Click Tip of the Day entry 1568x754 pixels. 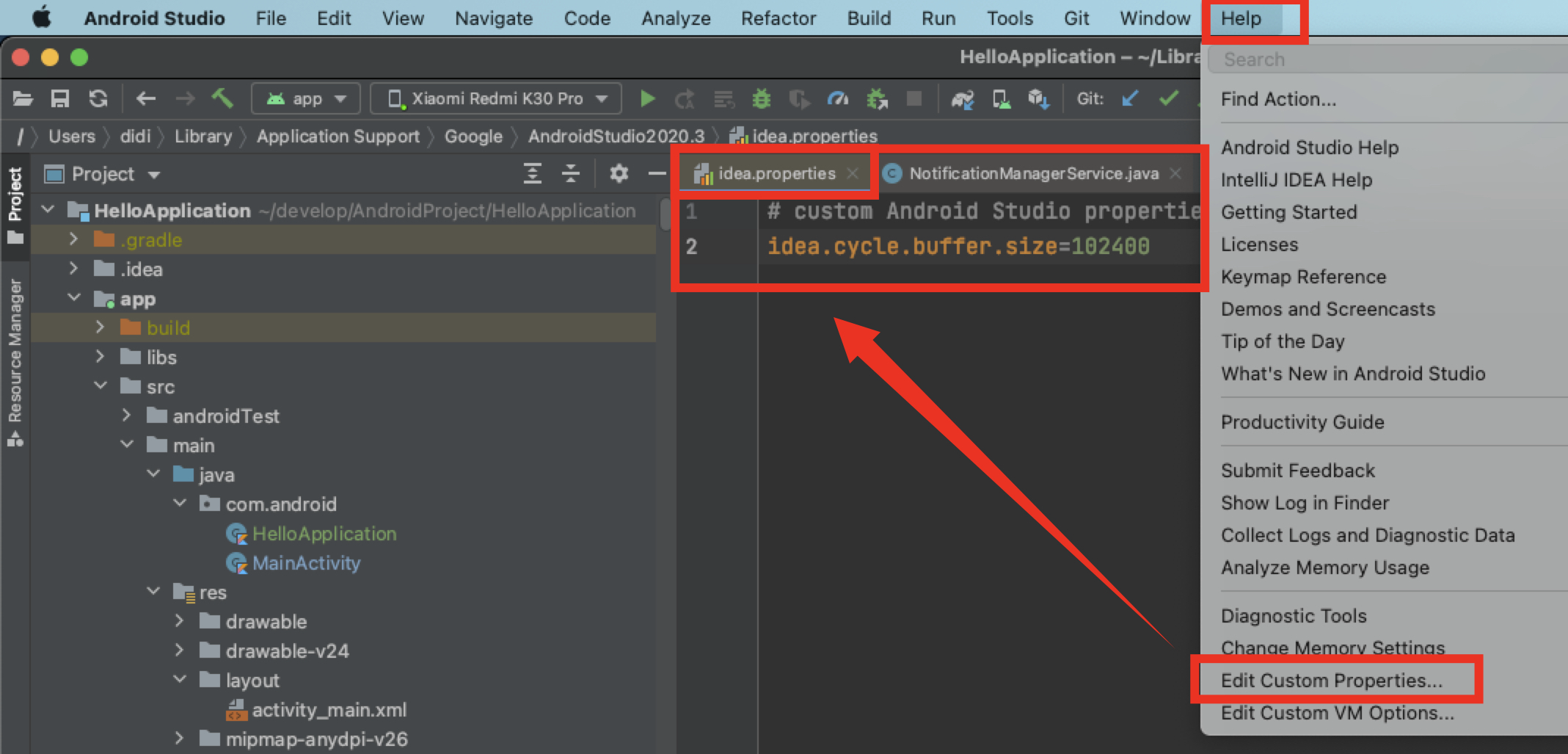click(1283, 341)
